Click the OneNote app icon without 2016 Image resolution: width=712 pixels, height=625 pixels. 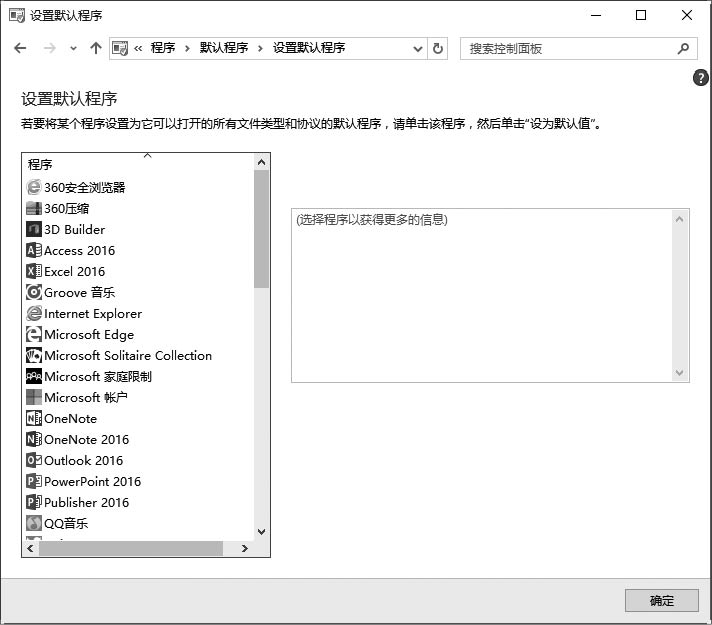[x=34, y=418]
